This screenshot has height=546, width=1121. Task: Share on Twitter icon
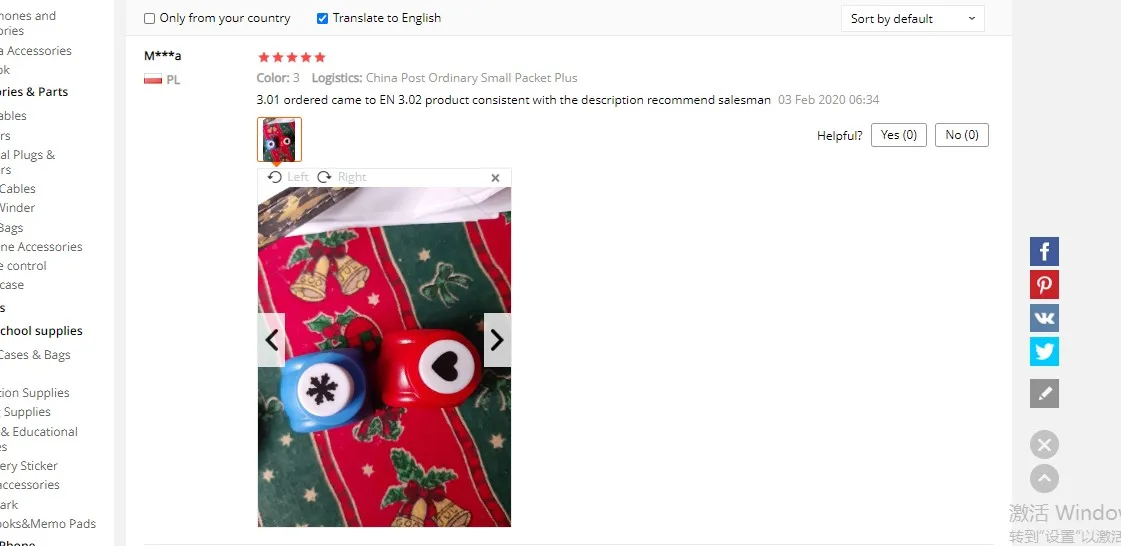coord(1044,352)
